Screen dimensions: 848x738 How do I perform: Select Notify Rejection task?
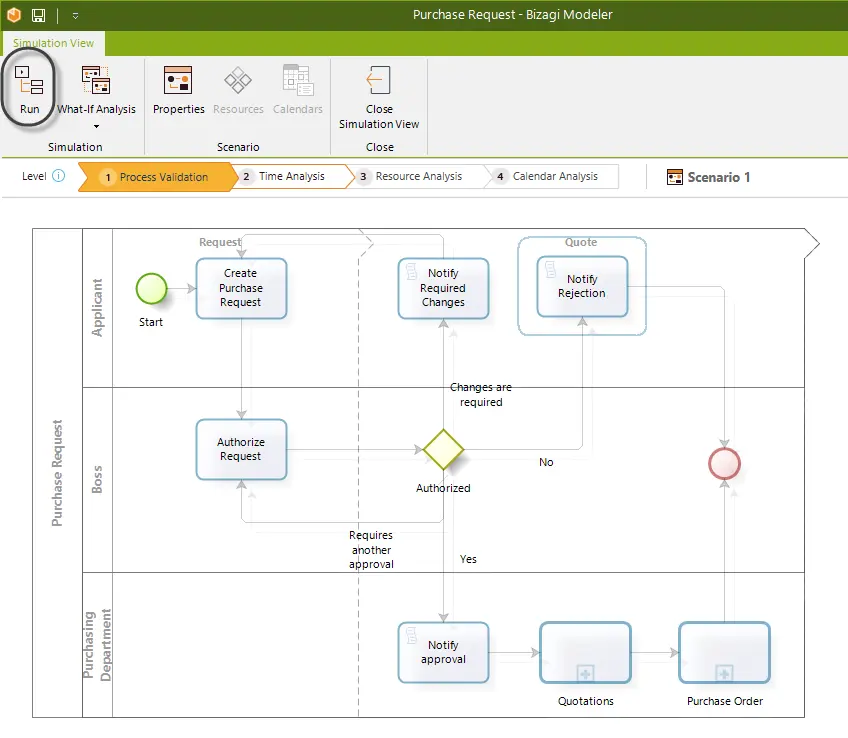click(x=582, y=287)
